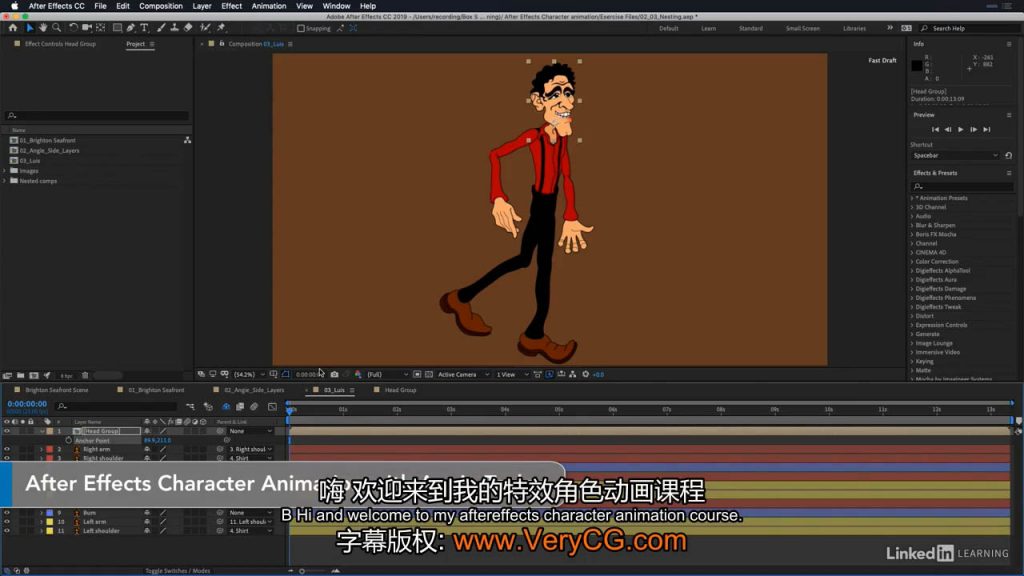Select the Eraser tool
Image resolution: width=1024 pixels, height=576 pixels.
coord(188,28)
